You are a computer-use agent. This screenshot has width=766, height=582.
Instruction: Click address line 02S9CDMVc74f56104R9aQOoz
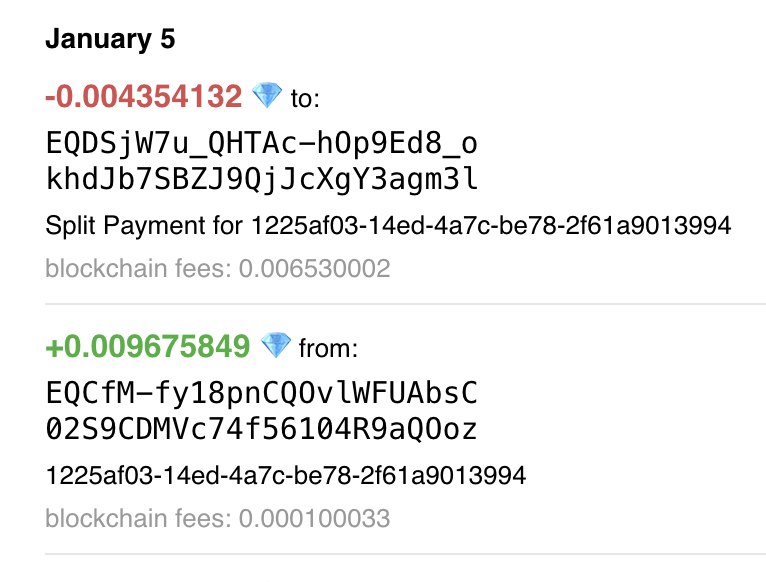click(x=261, y=429)
